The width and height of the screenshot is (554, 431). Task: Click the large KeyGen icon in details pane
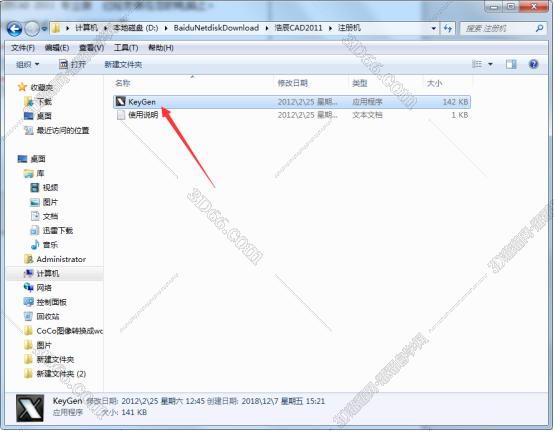point(30,408)
